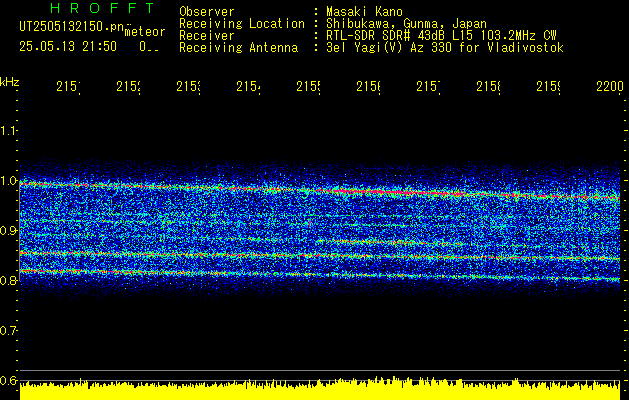
Task: Click the 2159 time marker
Action: pyautogui.click(x=548, y=87)
